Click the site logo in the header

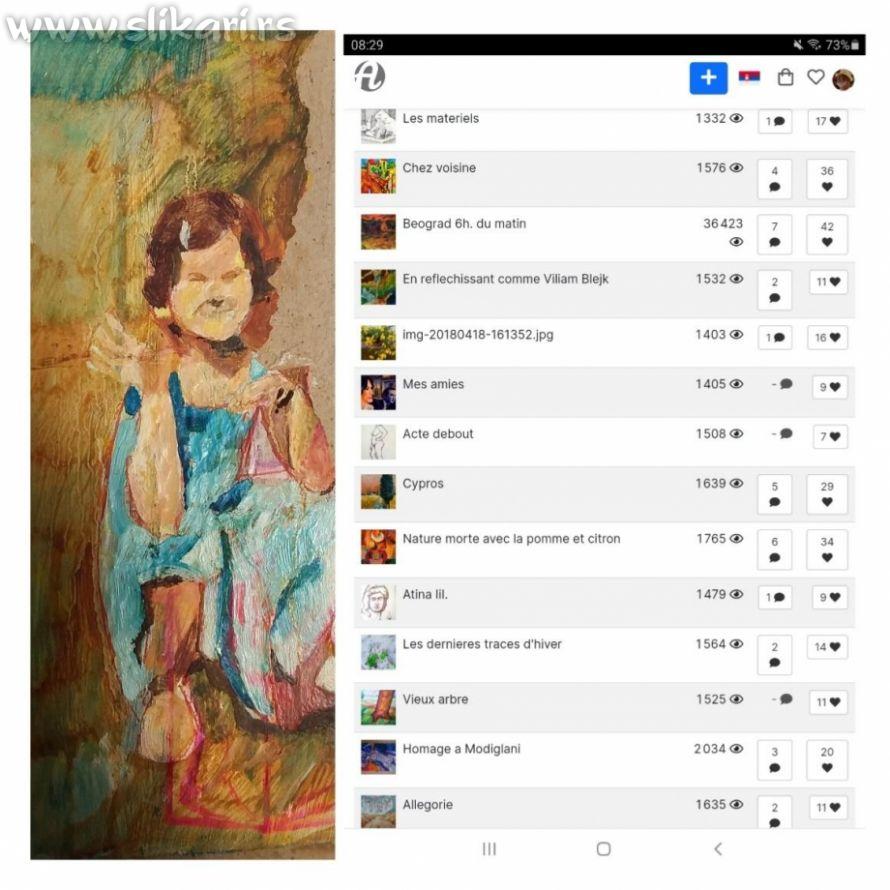(370, 76)
